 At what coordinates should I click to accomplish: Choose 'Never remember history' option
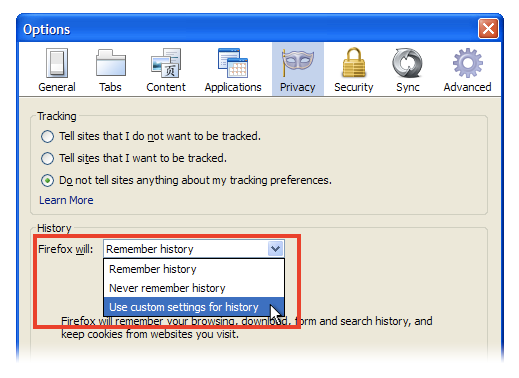[194, 288]
